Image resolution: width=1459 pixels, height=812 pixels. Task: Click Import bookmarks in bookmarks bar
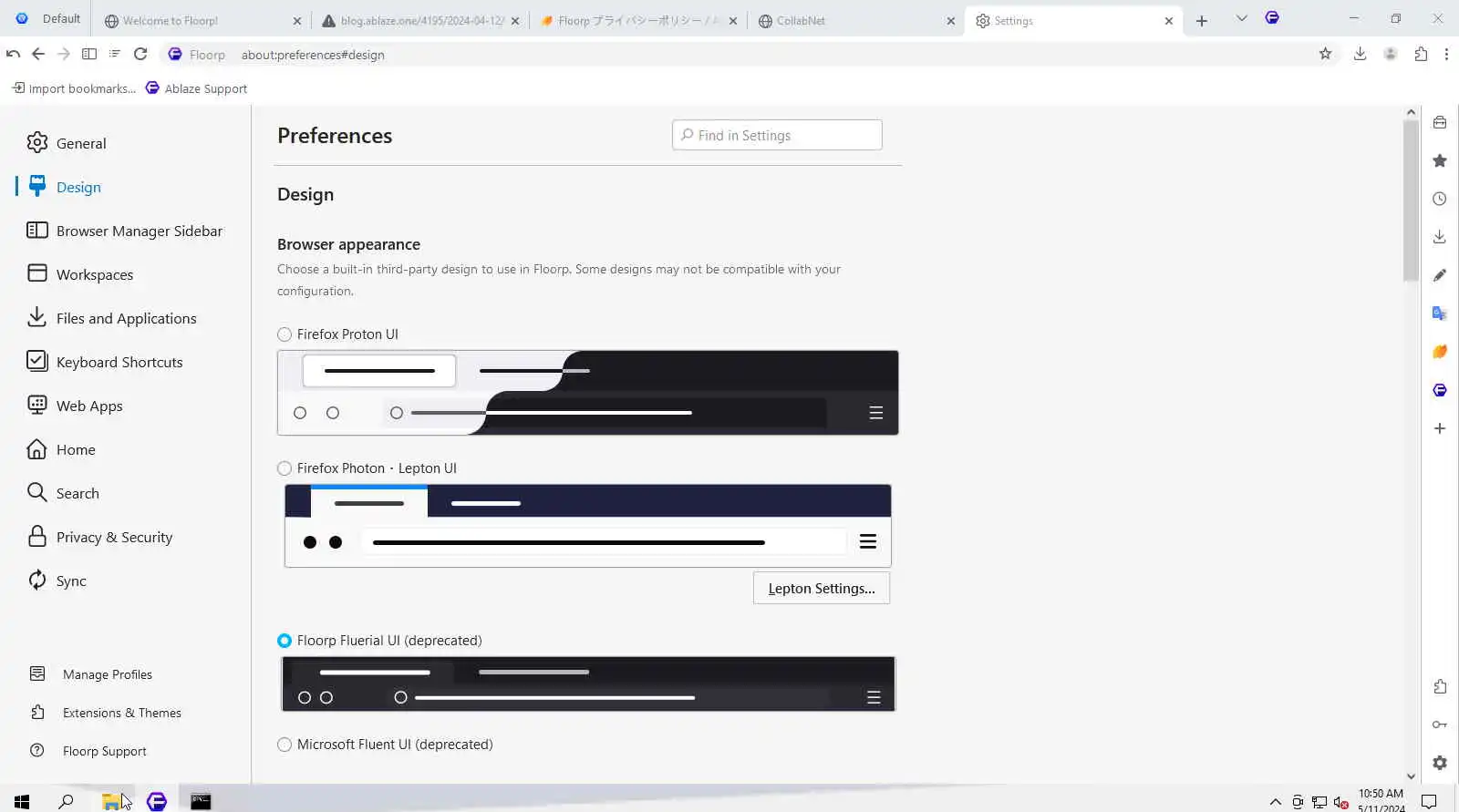click(74, 88)
